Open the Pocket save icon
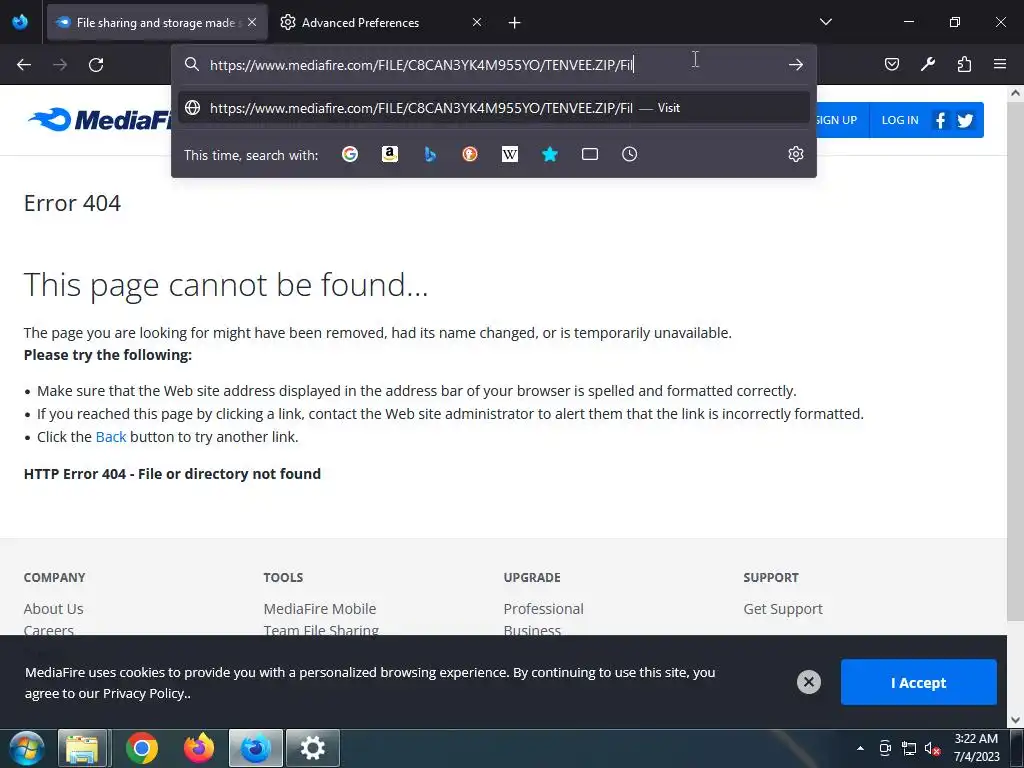 click(891, 64)
